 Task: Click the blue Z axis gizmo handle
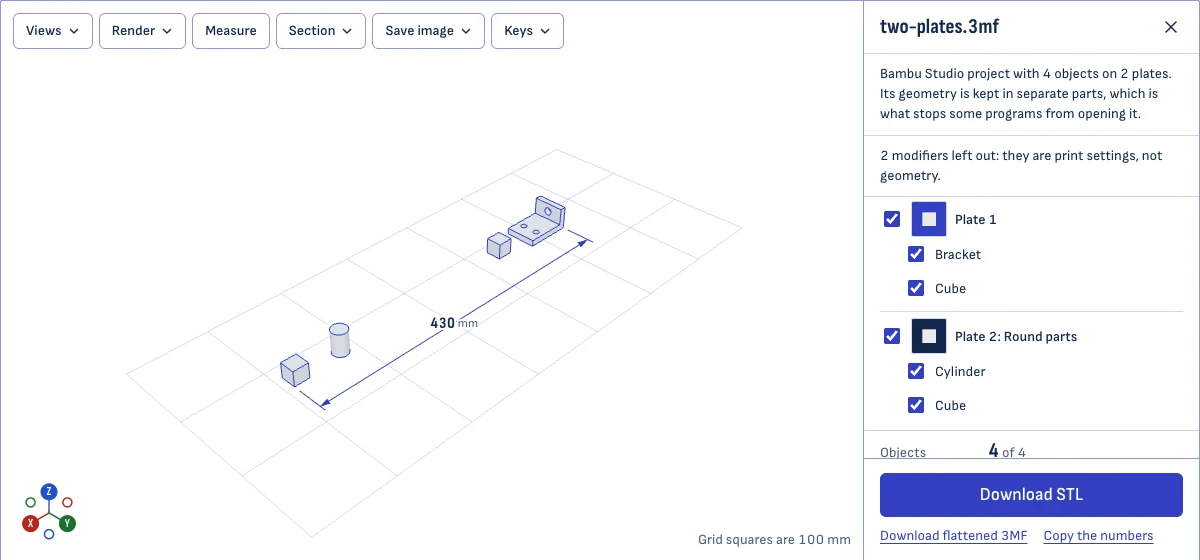pos(49,491)
